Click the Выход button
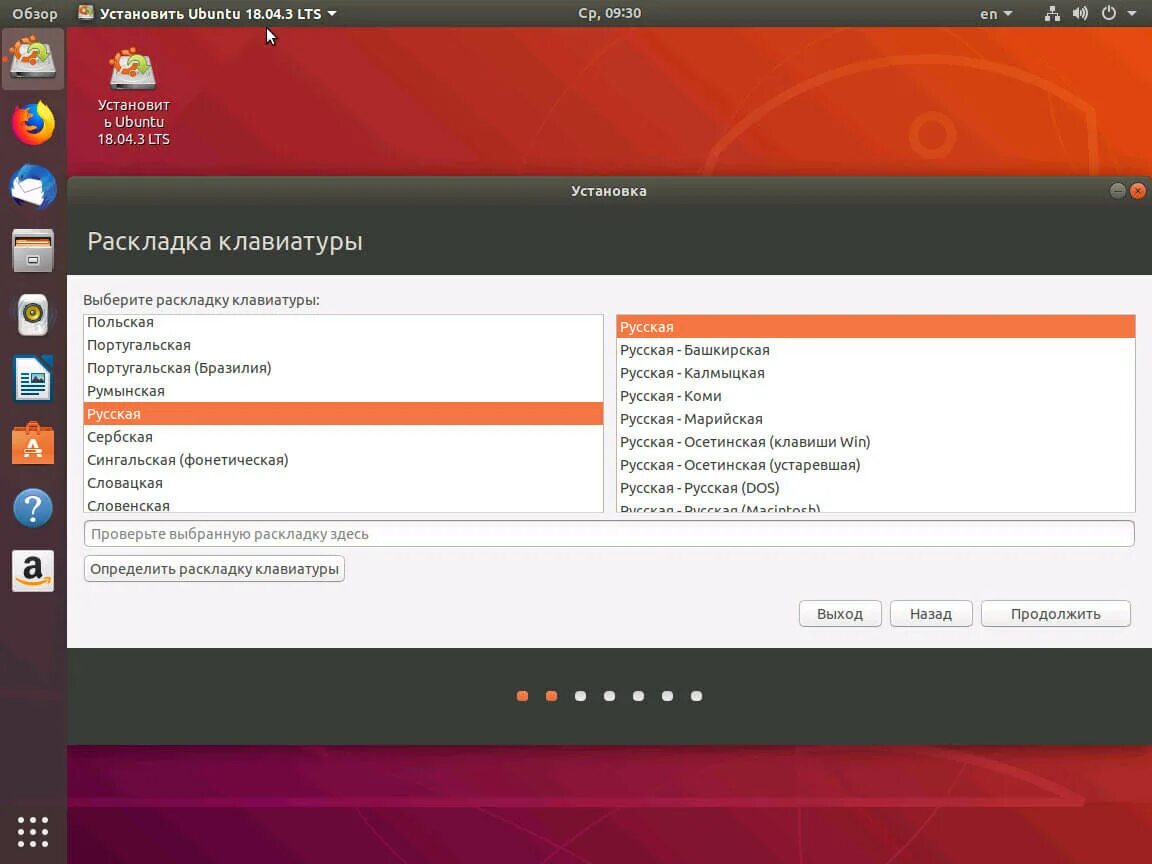Viewport: 1152px width, 864px height. (840, 613)
